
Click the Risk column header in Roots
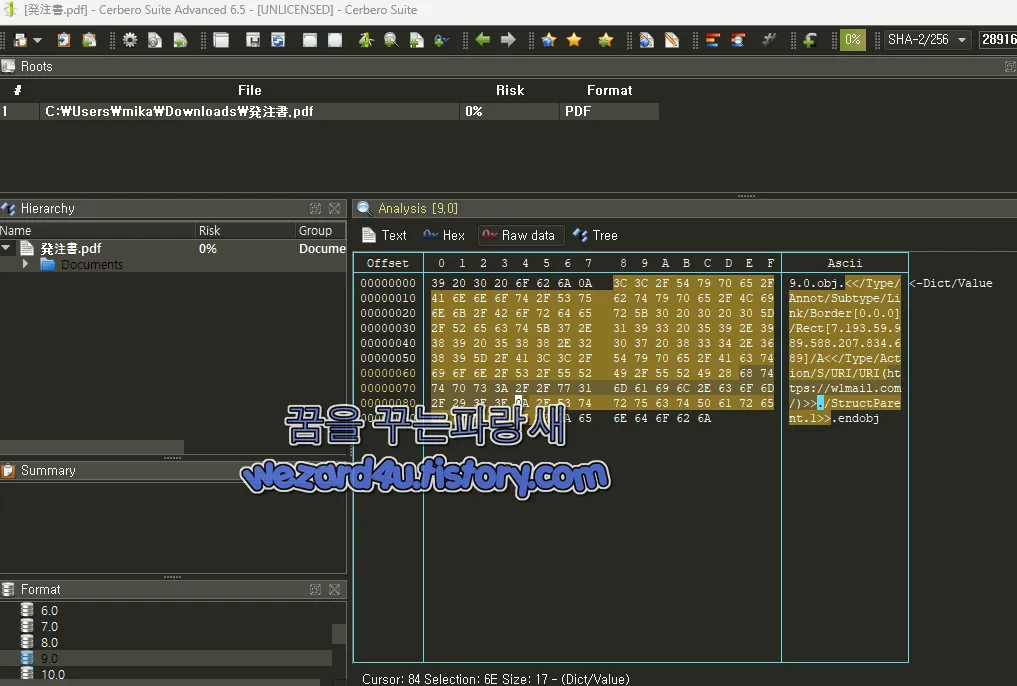[510, 90]
